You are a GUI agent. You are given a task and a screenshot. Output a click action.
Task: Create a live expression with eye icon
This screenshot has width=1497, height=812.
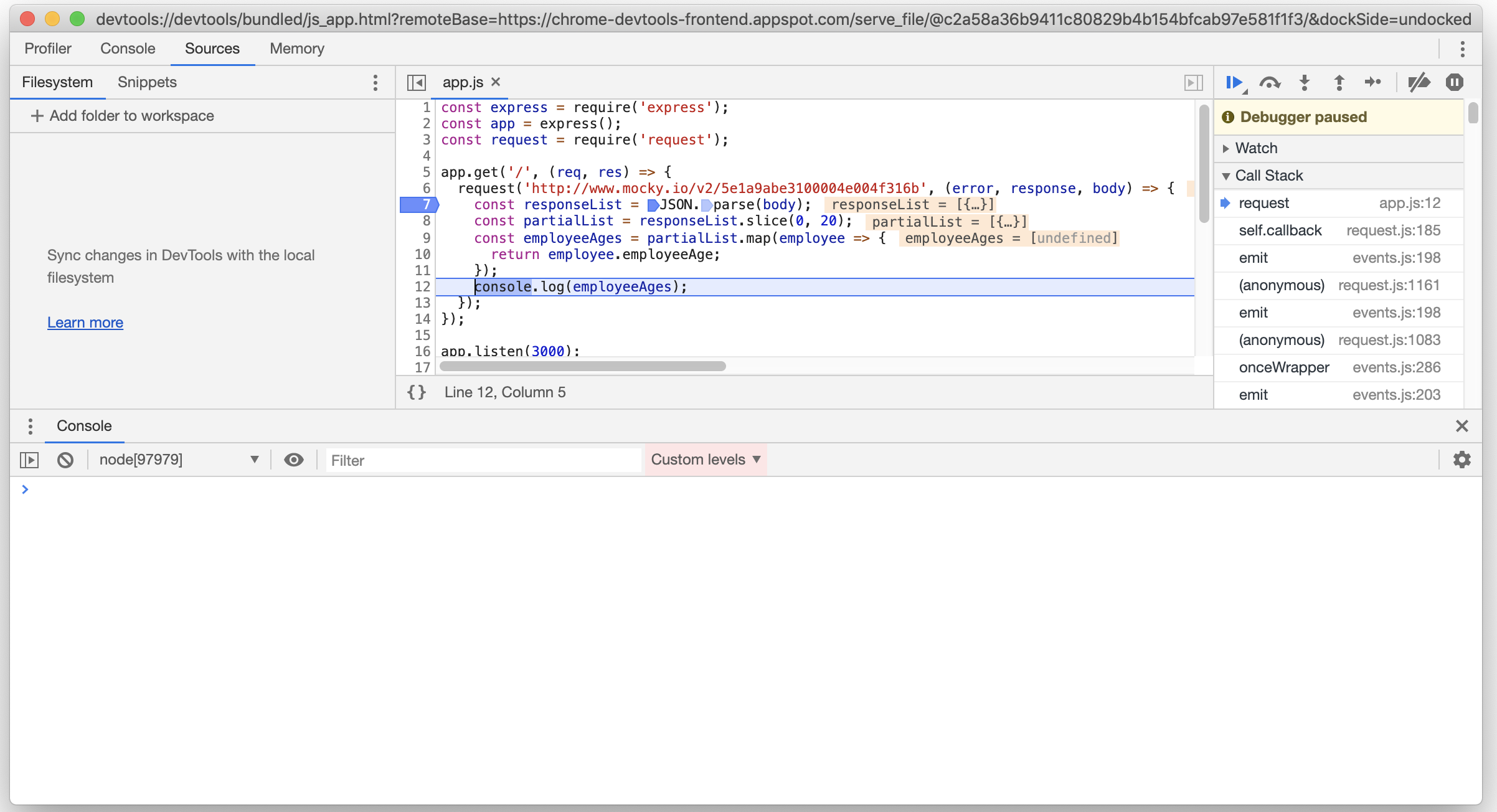(x=294, y=460)
